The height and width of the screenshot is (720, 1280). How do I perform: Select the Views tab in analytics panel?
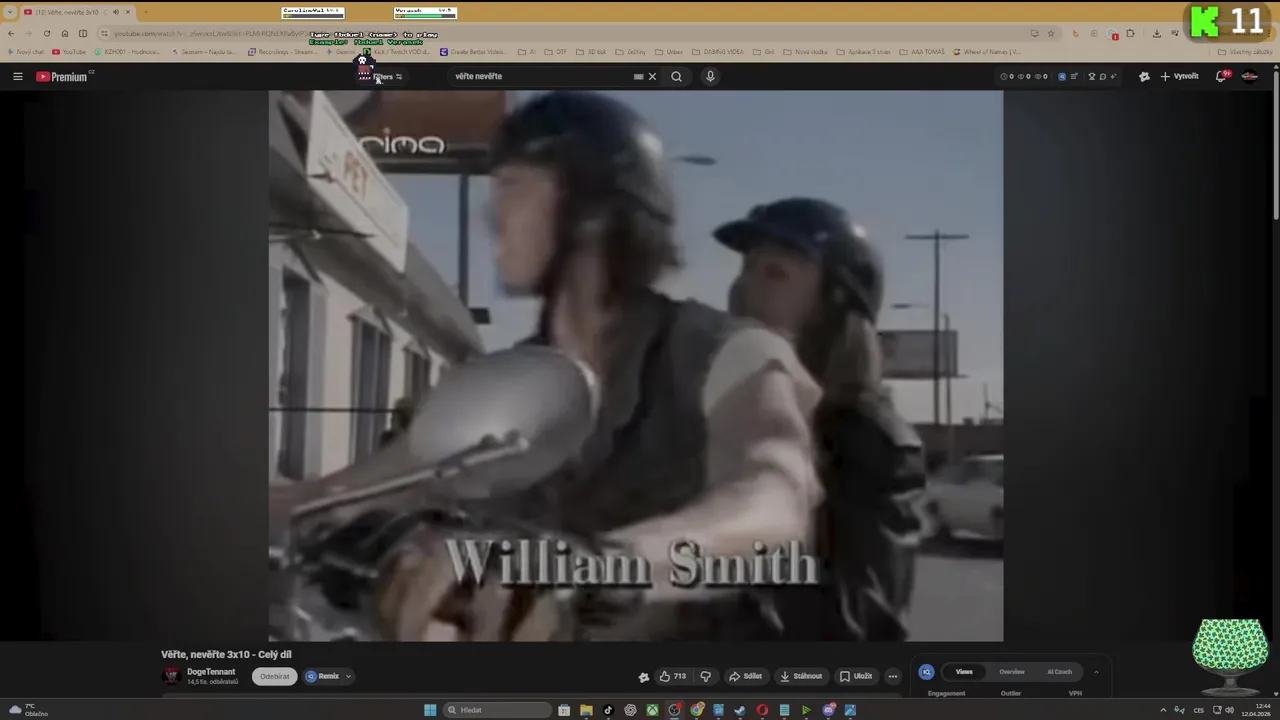point(964,672)
